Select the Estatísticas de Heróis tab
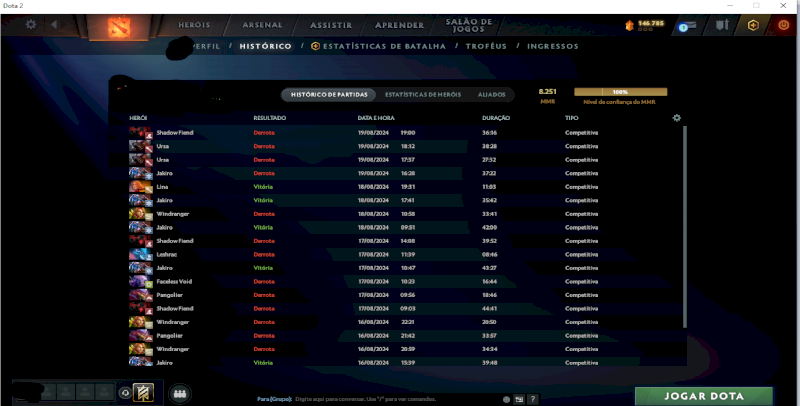 point(423,95)
